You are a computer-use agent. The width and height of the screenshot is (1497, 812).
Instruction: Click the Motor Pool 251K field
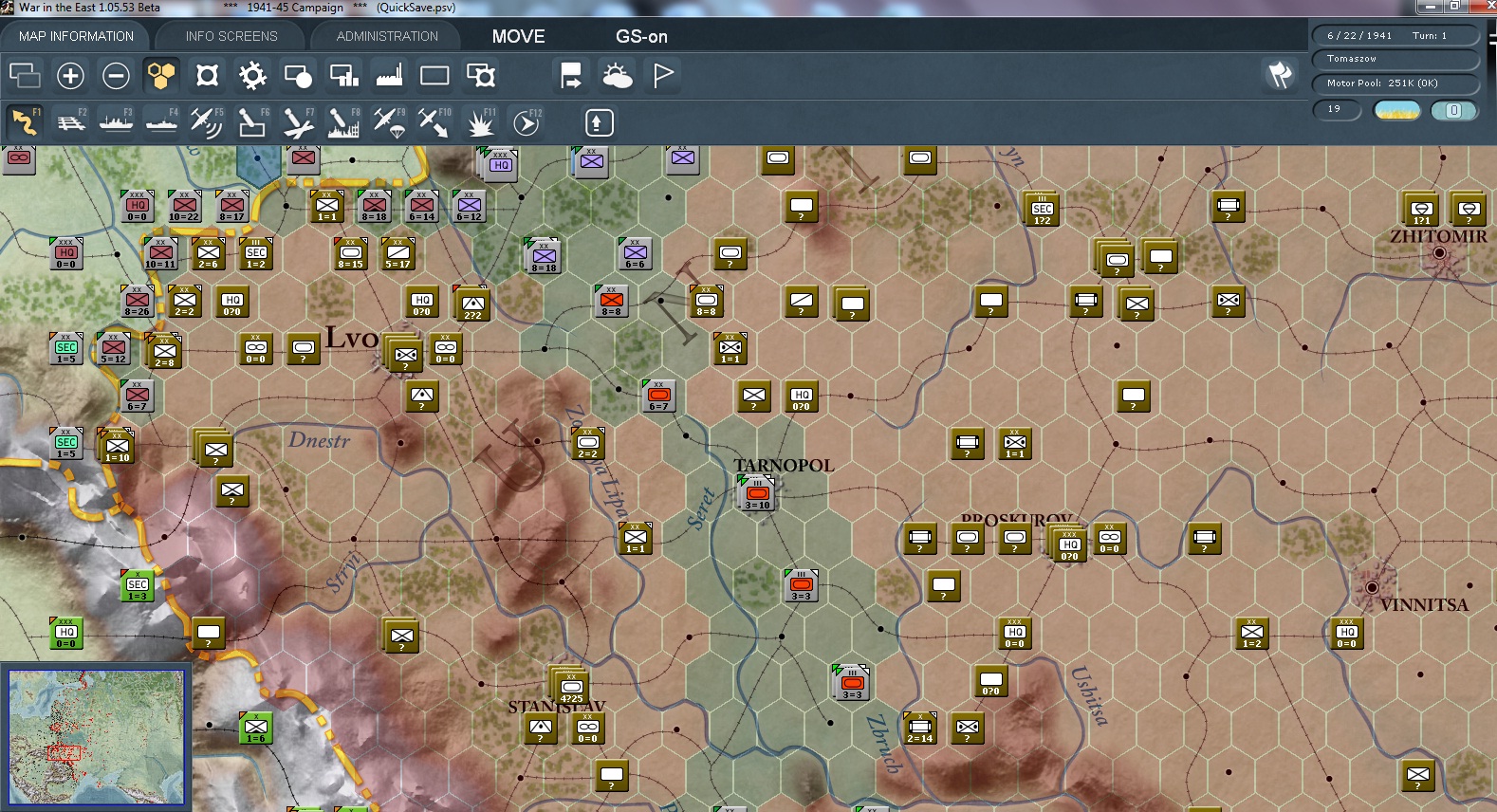click(x=1395, y=83)
